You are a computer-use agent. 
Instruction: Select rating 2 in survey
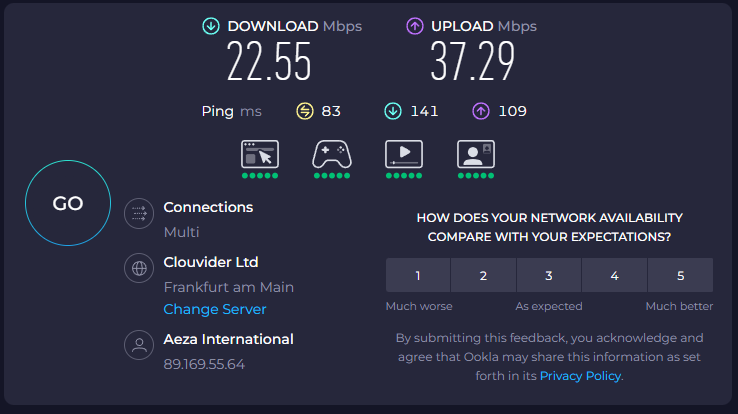(x=483, y=275)
